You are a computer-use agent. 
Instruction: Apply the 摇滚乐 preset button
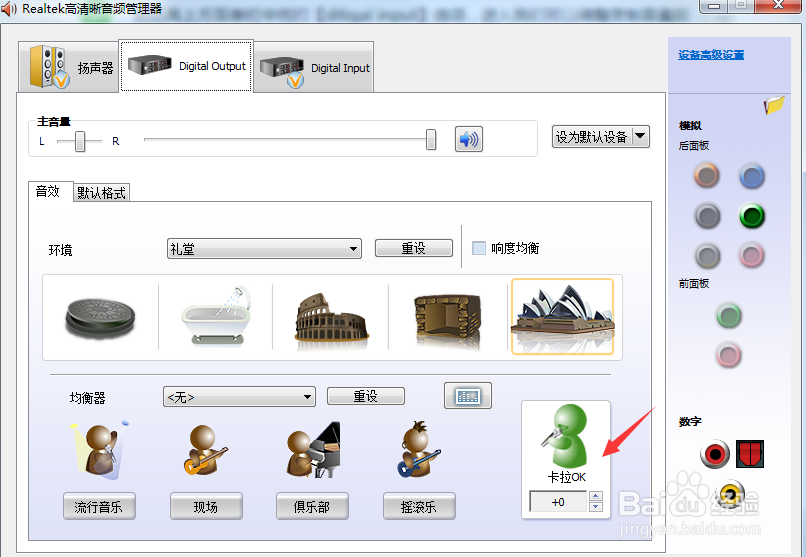click(x=419, y=507)
